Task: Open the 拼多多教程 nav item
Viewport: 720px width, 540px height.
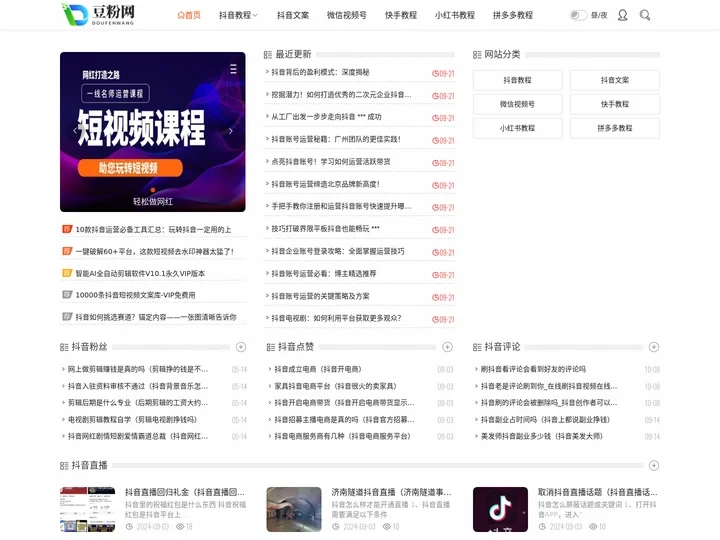Action: point(512,15)
